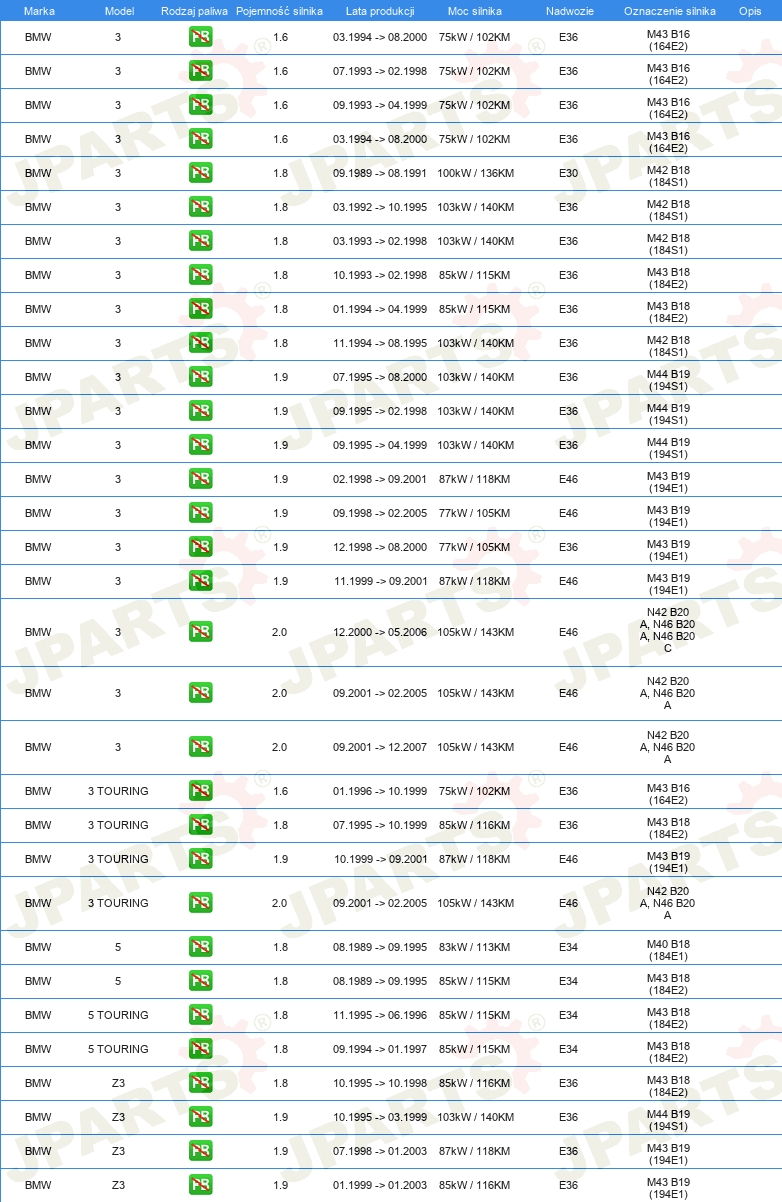The width and height of the screenshot is (782, 1202).
Task: Click 3 TOURING model in 1.9 row
Action: [x=118, y=859]
